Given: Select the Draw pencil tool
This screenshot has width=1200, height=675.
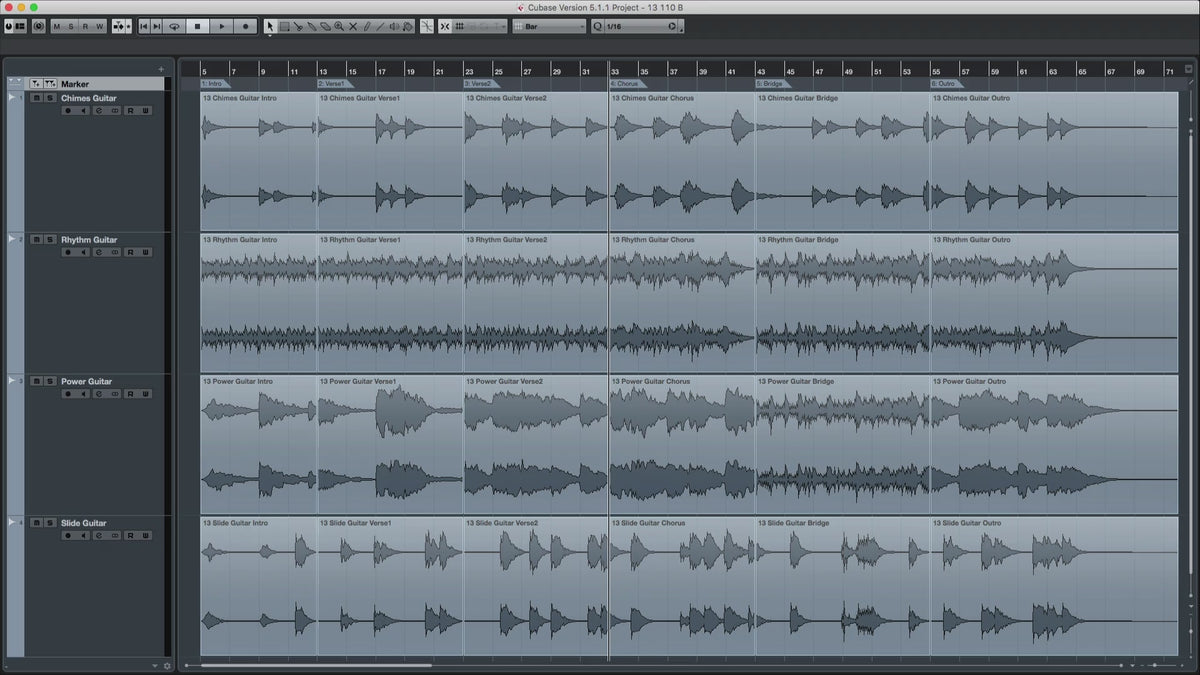Looking at the screenshot, I should (367, 27).
